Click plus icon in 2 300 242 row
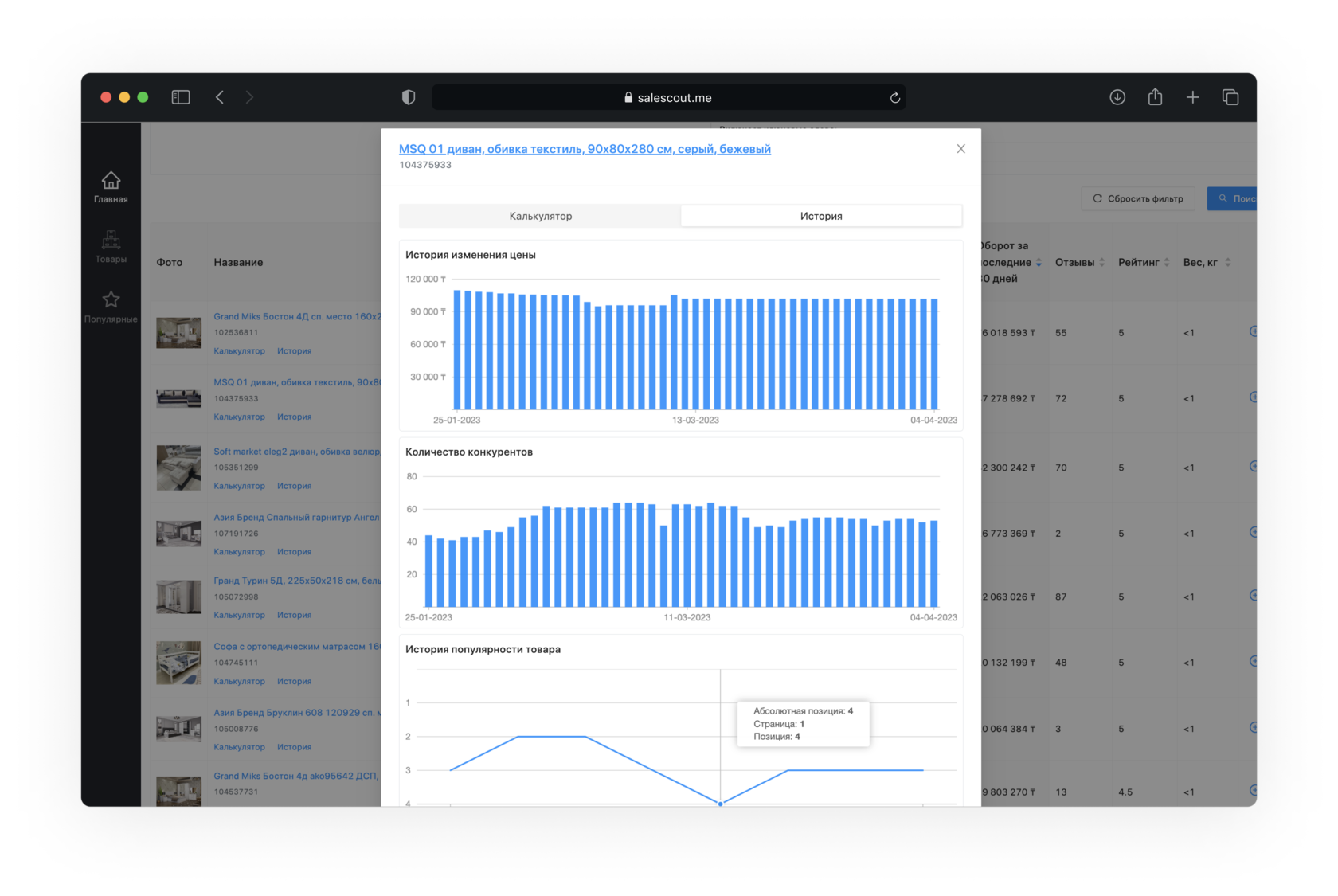This screenshot has width=1338, height=896. [x=1253, y=466]
